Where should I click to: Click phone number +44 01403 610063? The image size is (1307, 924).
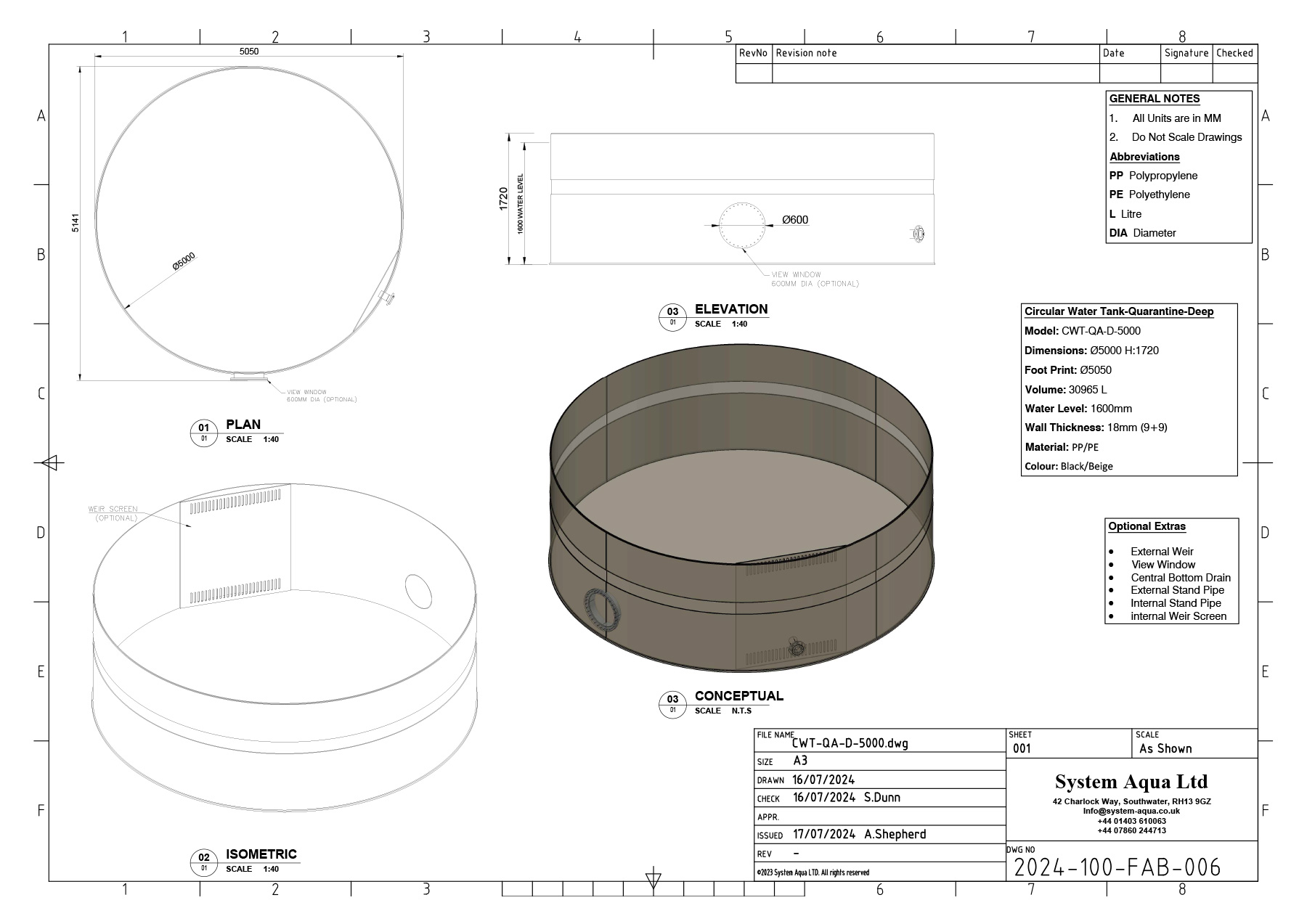pos(1131,821)
